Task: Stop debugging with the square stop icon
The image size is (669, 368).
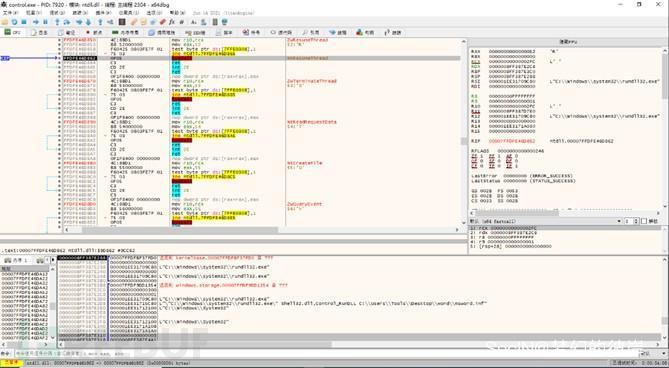Action: click(x=24, y=22)
